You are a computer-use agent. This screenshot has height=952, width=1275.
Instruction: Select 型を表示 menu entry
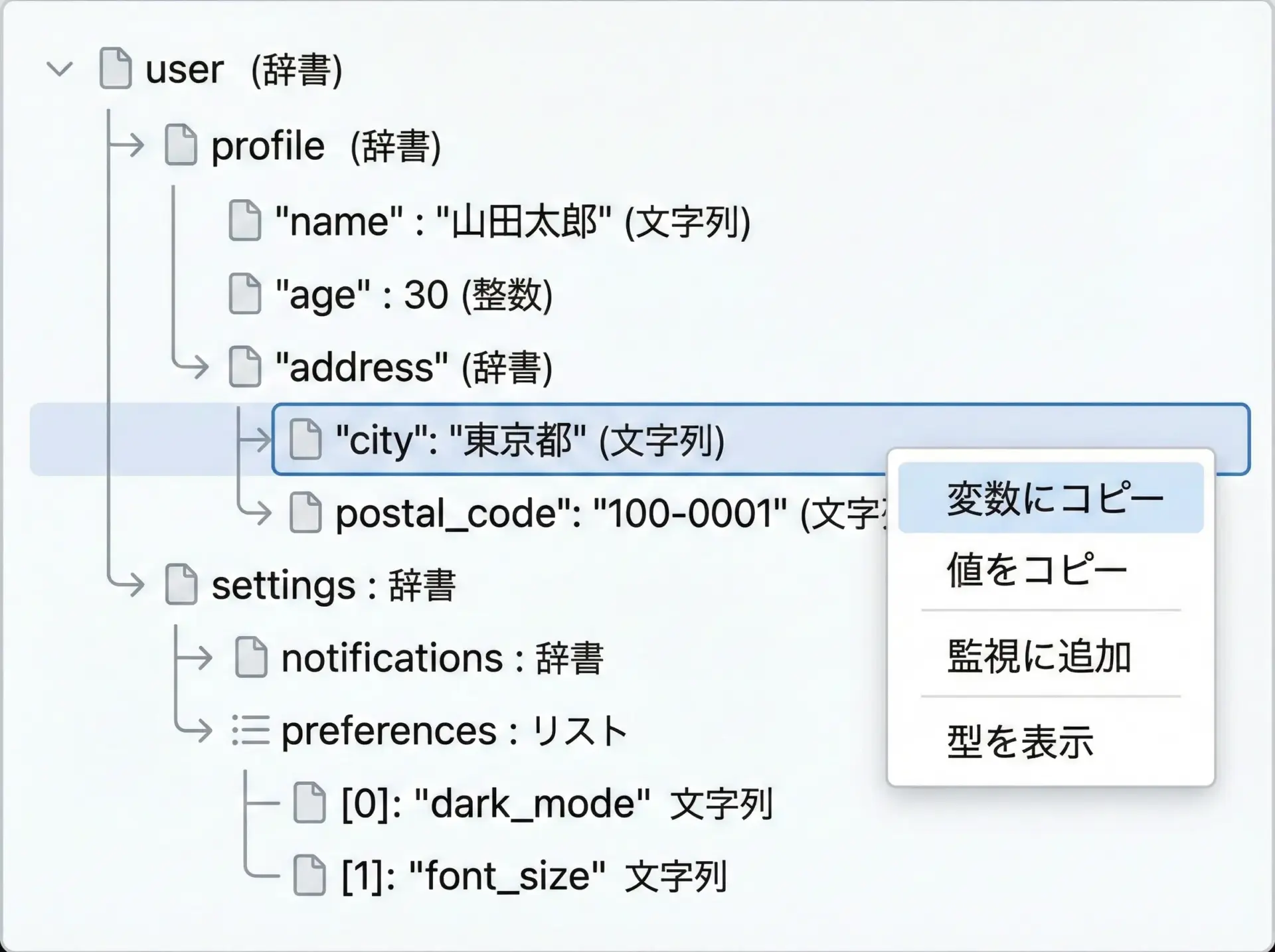1020,742
